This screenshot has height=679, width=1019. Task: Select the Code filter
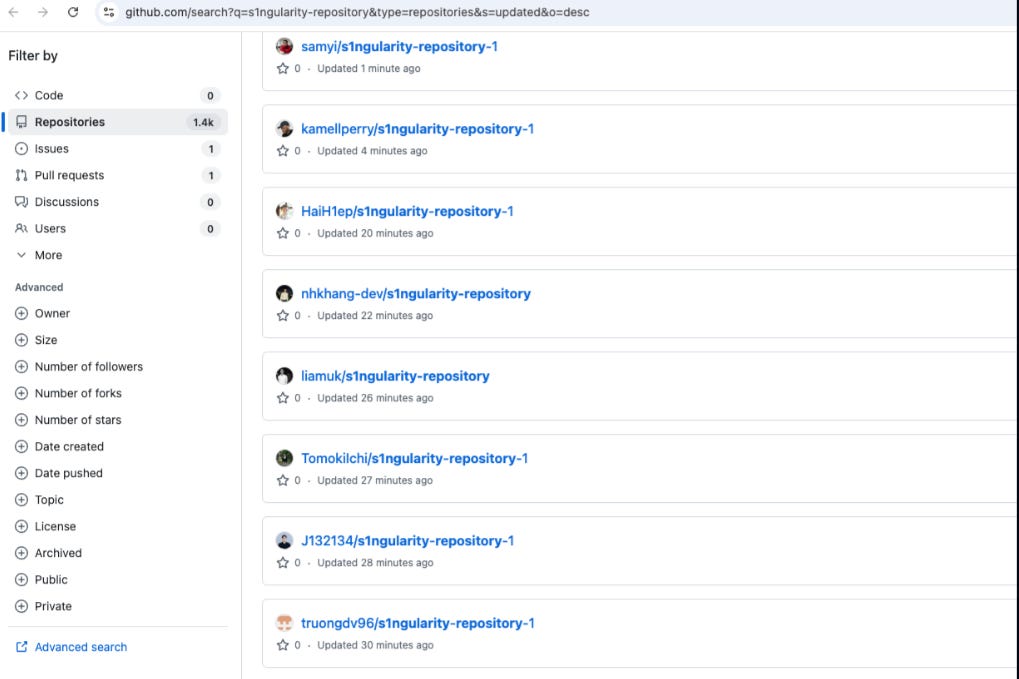pyautogui.click(x=118, y=96)
